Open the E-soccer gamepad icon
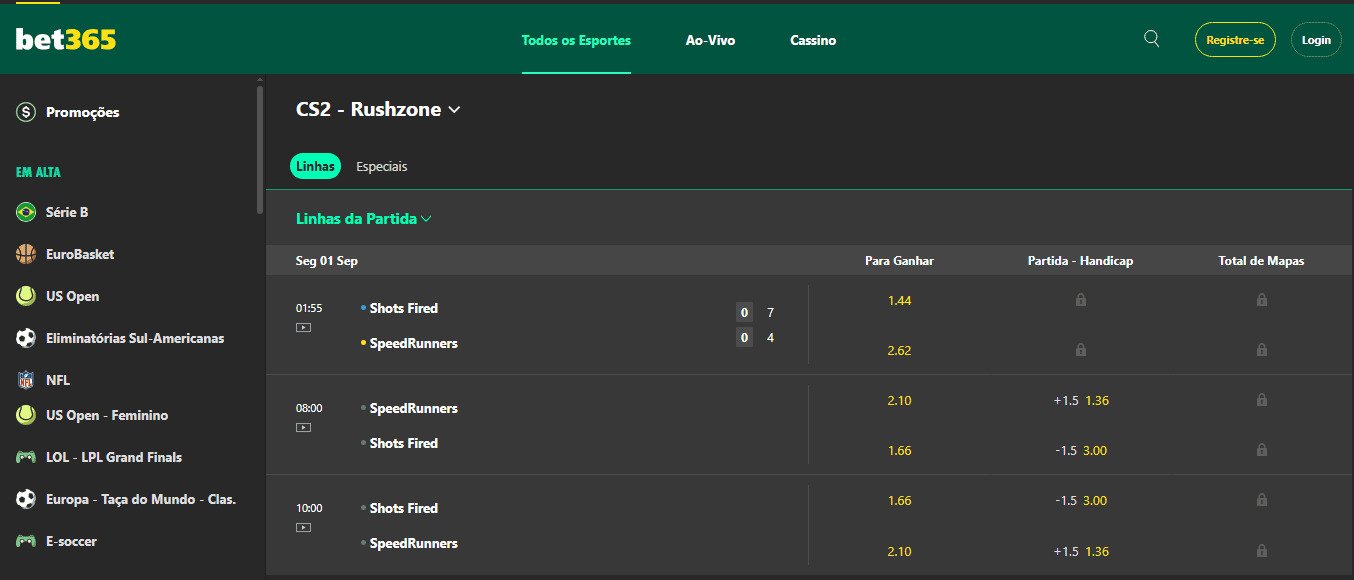 (26, 541)
